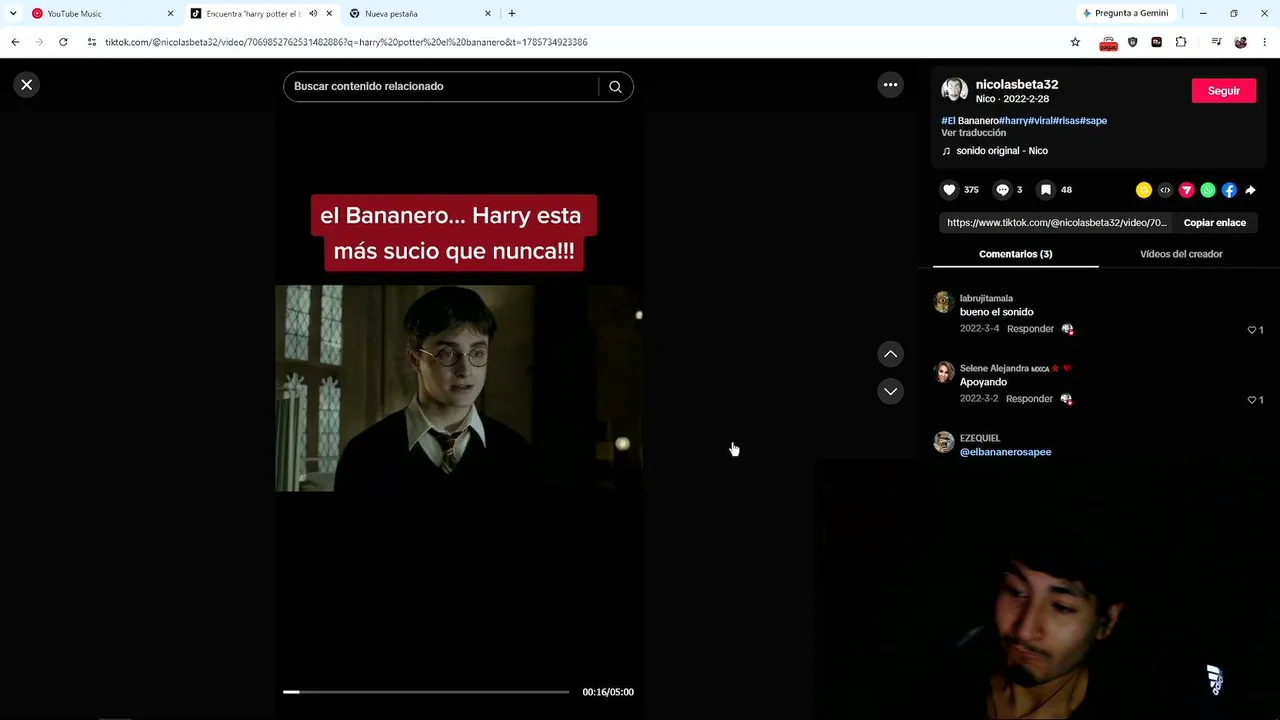Open nicolasbeta32 username link
Image resolution: width=1280 pixels, height=720 pixels.
tap(1017, 85)
